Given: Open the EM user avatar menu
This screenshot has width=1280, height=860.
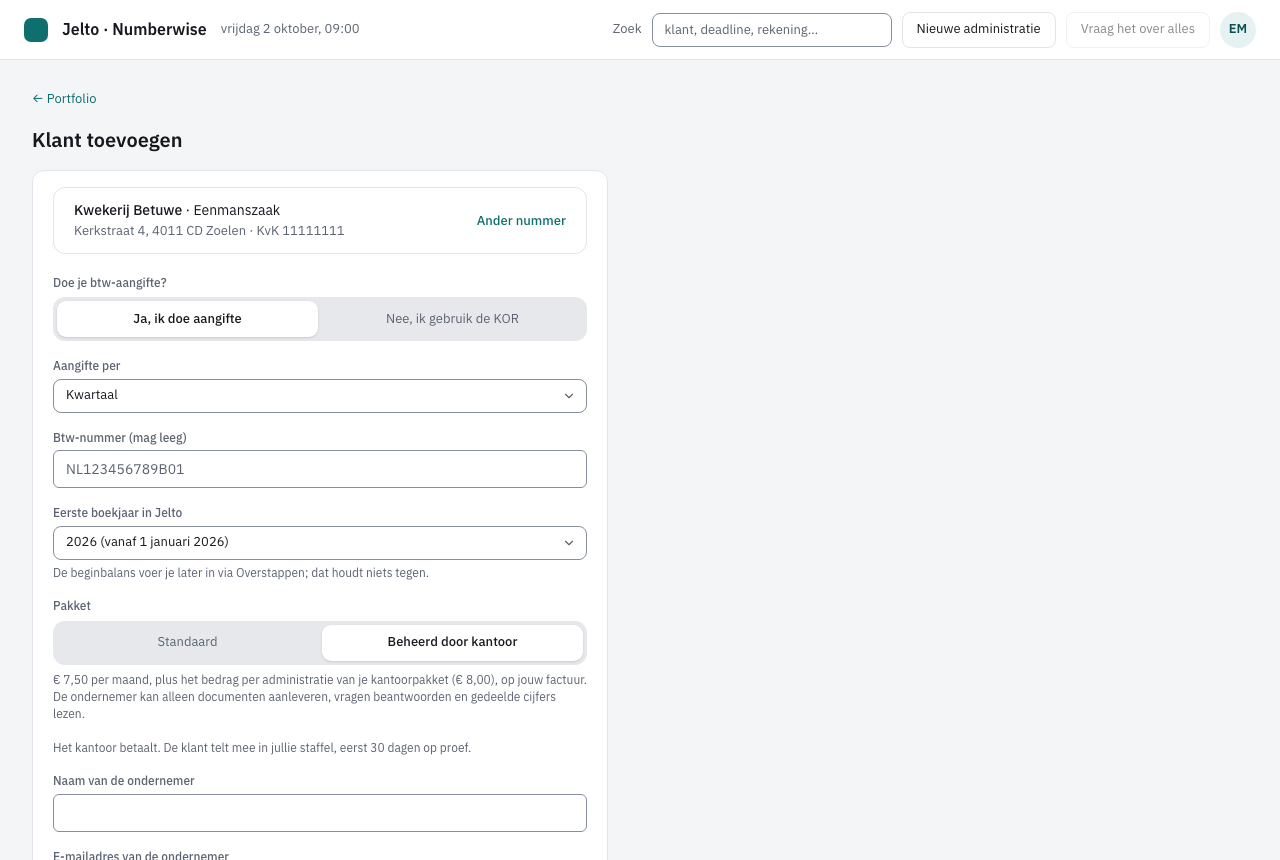Looking at the screenshot, I should [1238, 30].
